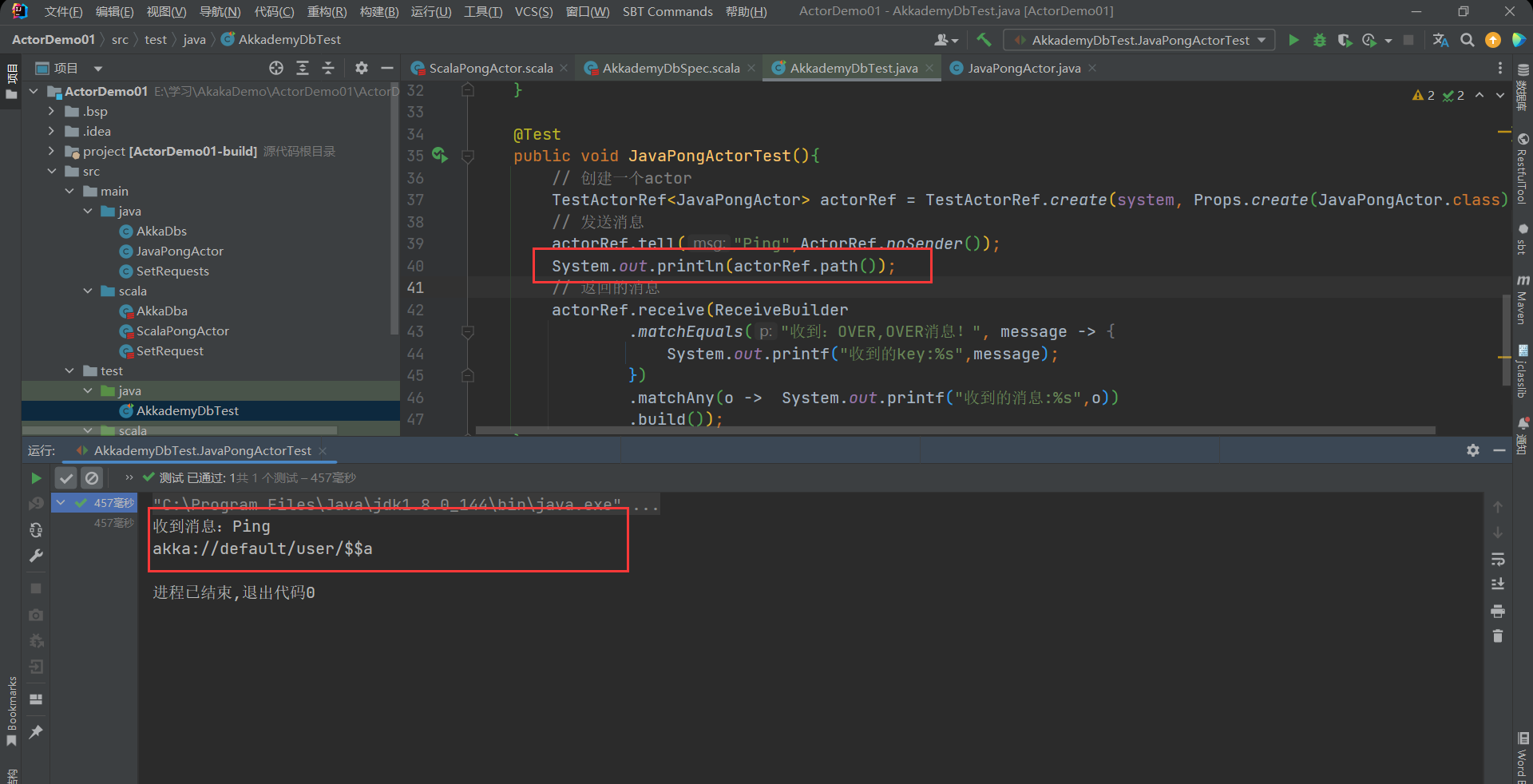Close the AkkademyDbTest.java tab
The width and height of the screenshot is (1533, 784).
click(929, 69)
